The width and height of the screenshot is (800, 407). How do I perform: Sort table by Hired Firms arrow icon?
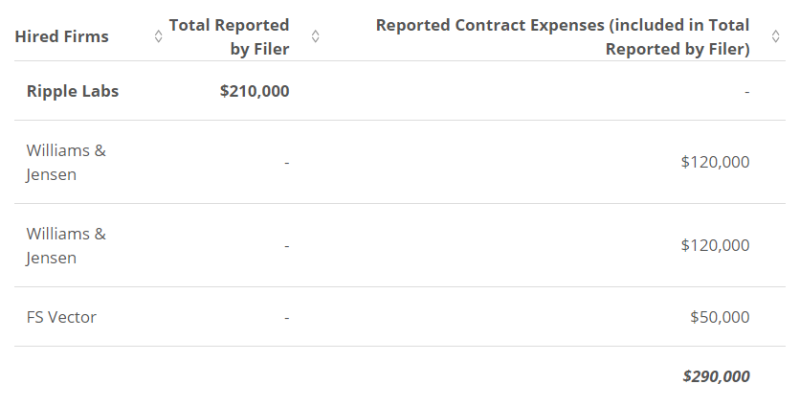pyautogui.click(x=158, y=36)
